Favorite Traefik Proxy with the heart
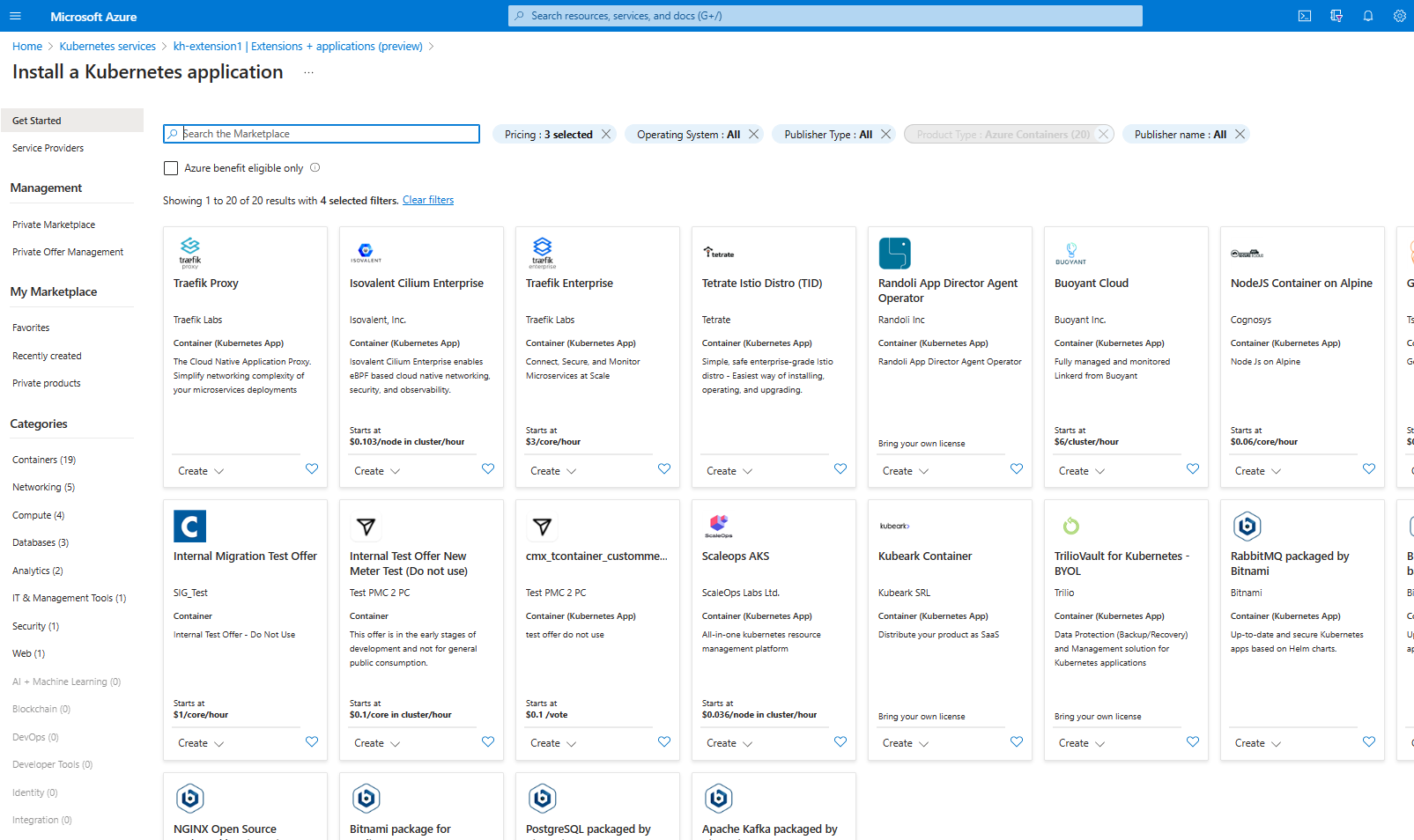Viewport: 1414px width, 840px height. pos(312,468)
